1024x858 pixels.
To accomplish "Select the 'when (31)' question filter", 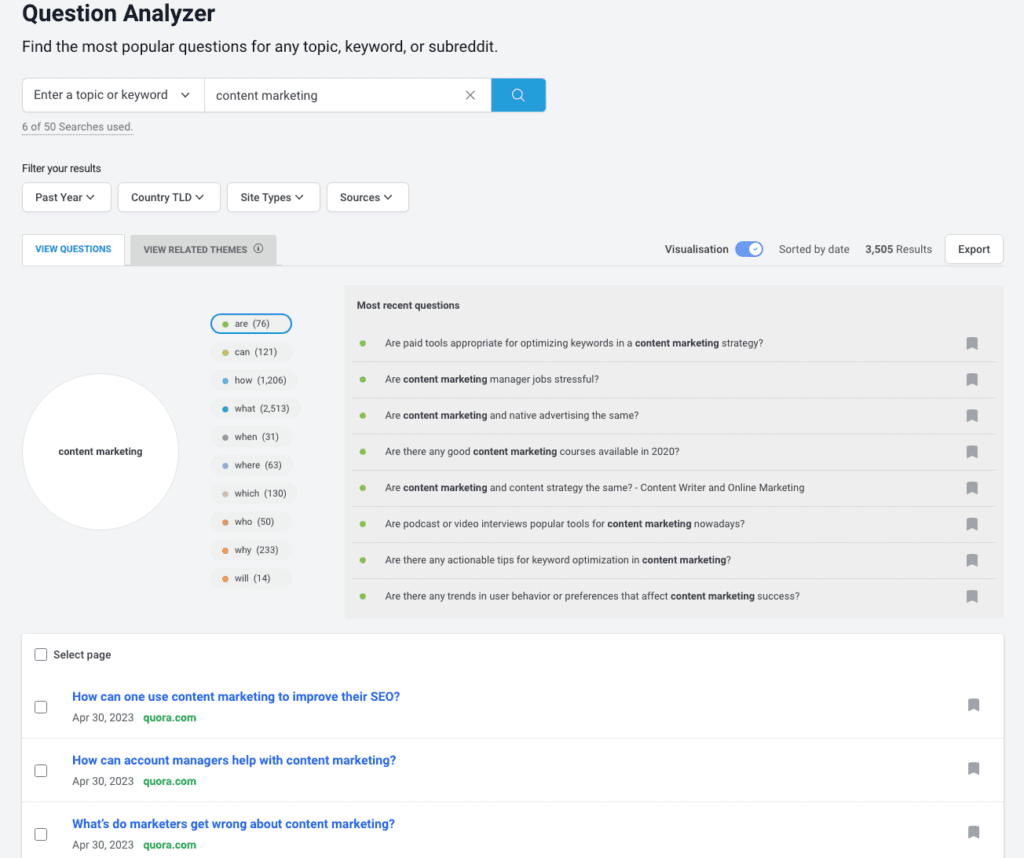I will (x=251, y=437).
